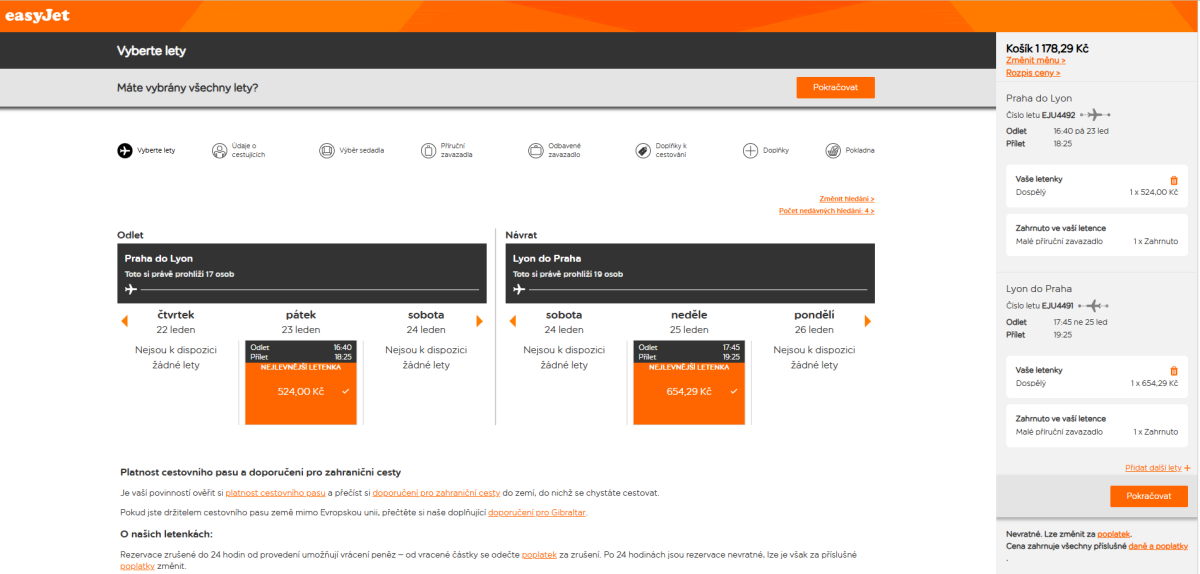Remove Lyon do Praha ticket via trash icon
1200x574 pixels.
(1174, 372)
